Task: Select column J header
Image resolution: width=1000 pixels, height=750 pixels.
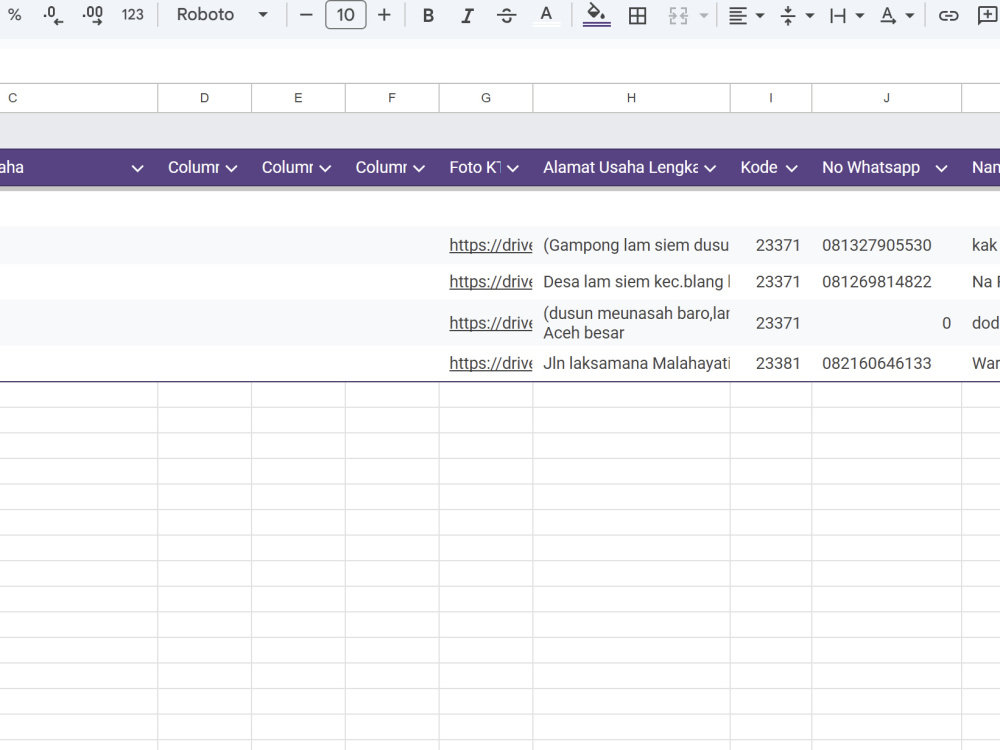Action: pyautogui.click(x=886, y=98)
